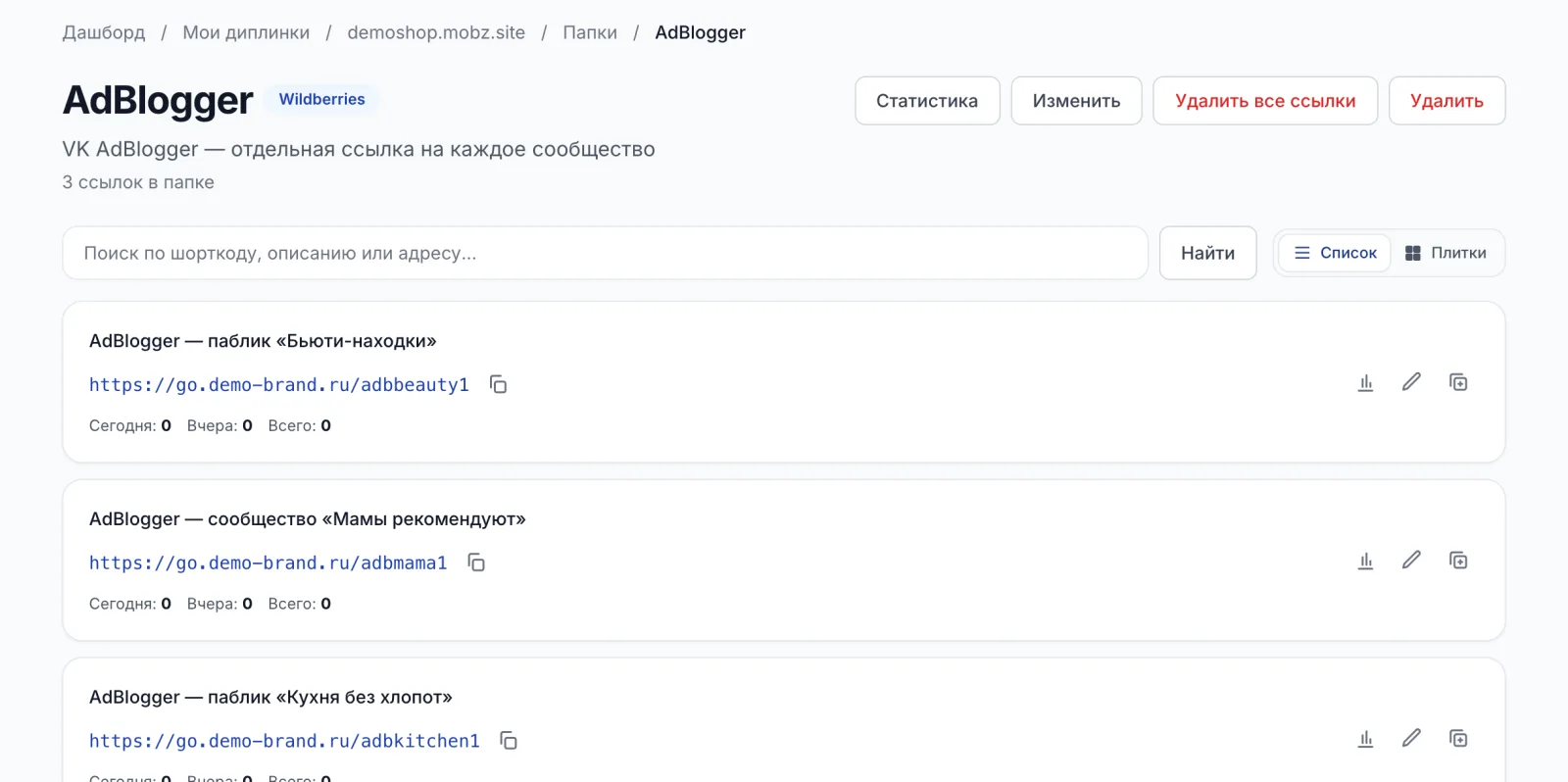
Task: Select title «AdBlogger — сообщество «Мамы рекомендуют»»
Action: click(x=308, y=519)
